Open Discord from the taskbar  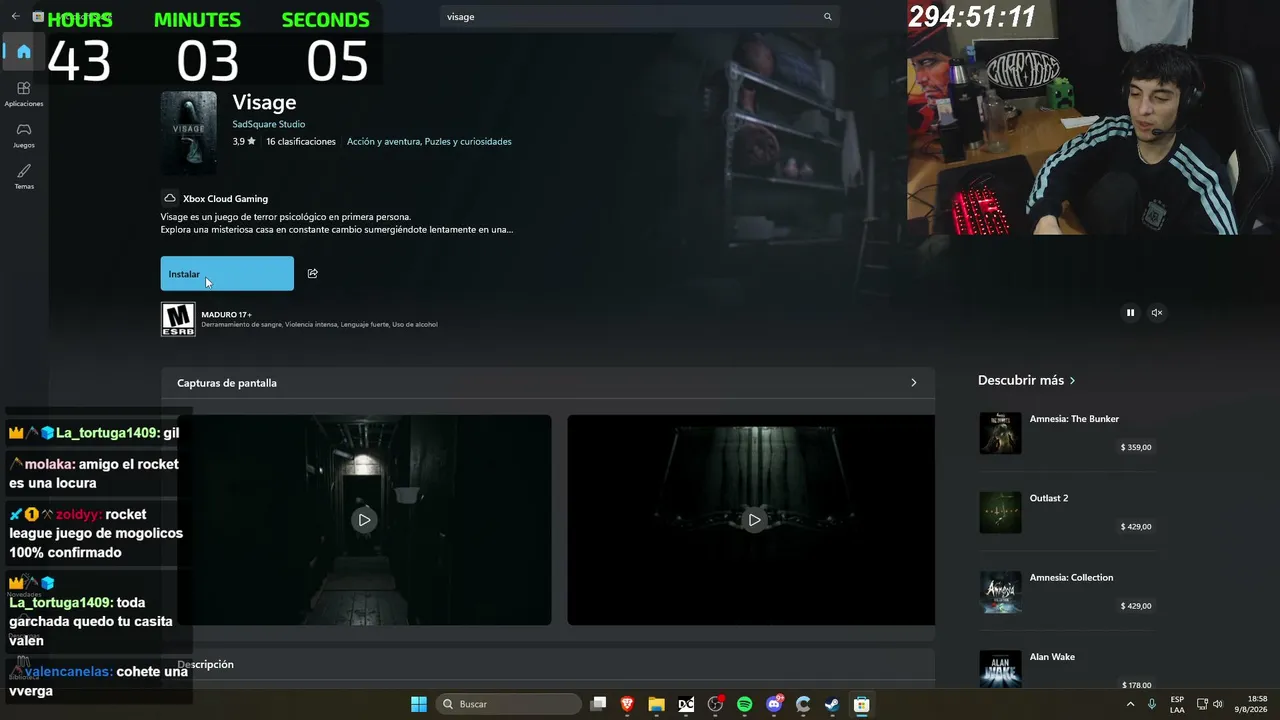pos(774,704)
